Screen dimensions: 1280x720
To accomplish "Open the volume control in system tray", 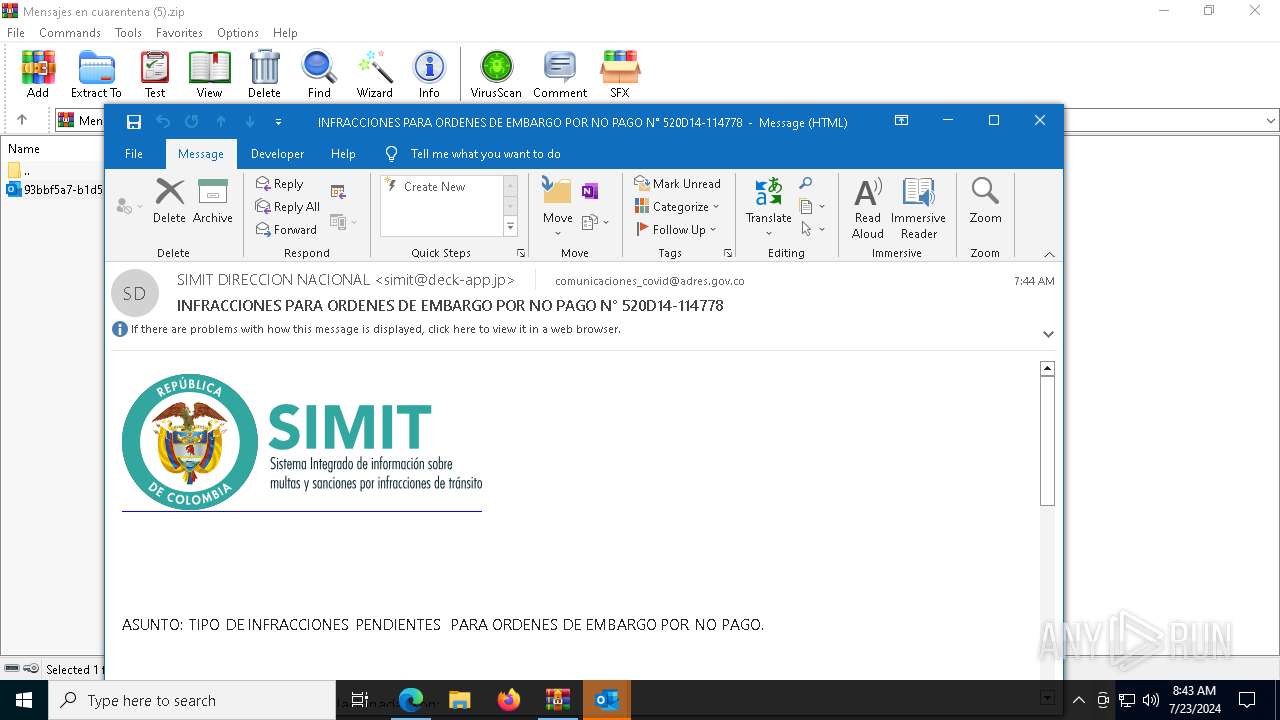I will [1151, 700].
